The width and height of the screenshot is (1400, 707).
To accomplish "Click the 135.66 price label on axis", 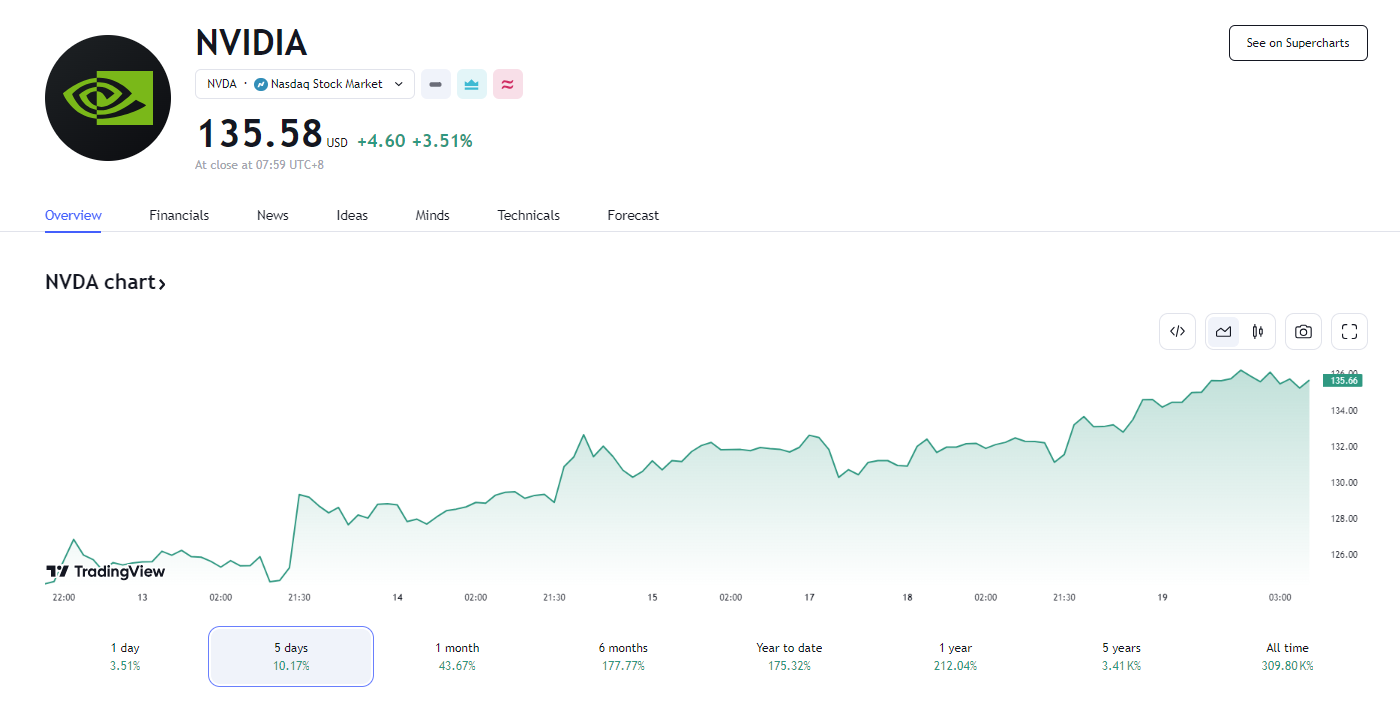I will tap(1342, 380).
